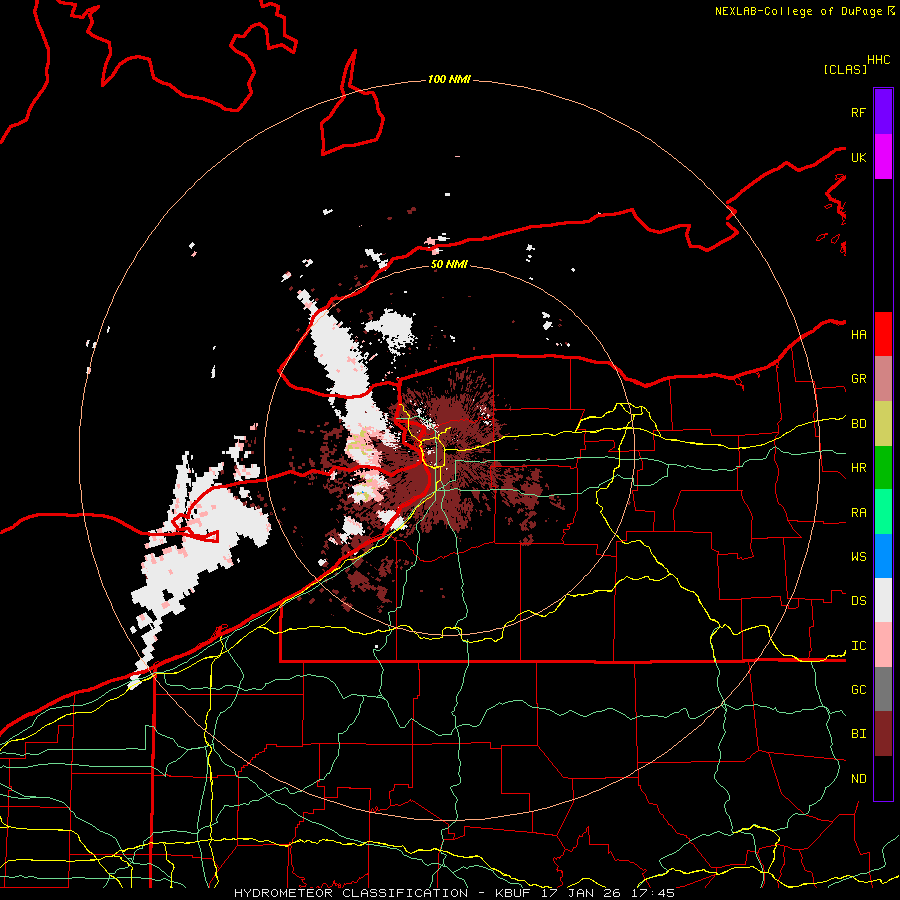
Task: Click the DS white legend color swatch
Action: [883, 600]
